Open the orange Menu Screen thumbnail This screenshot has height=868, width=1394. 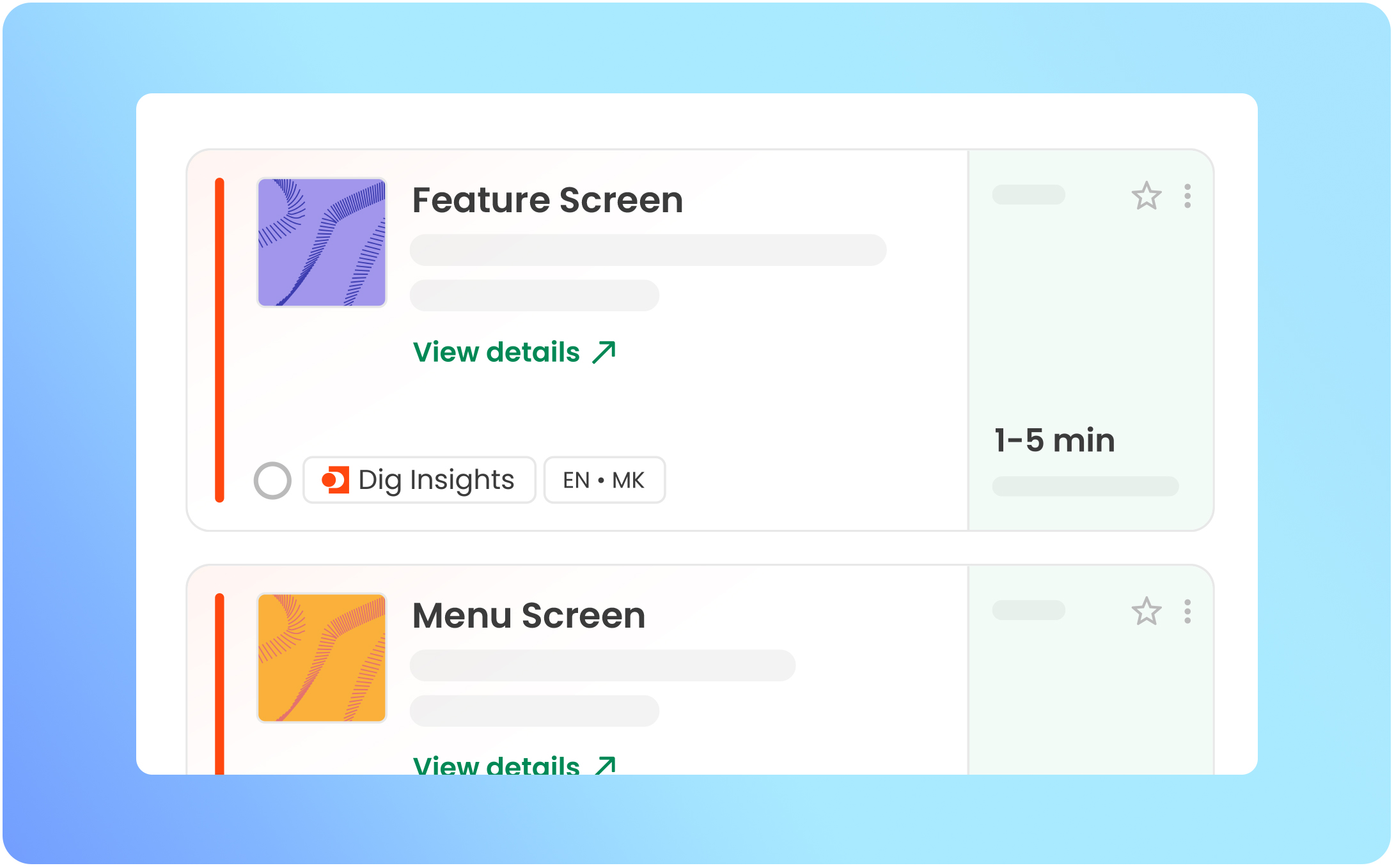coord(322,658)
